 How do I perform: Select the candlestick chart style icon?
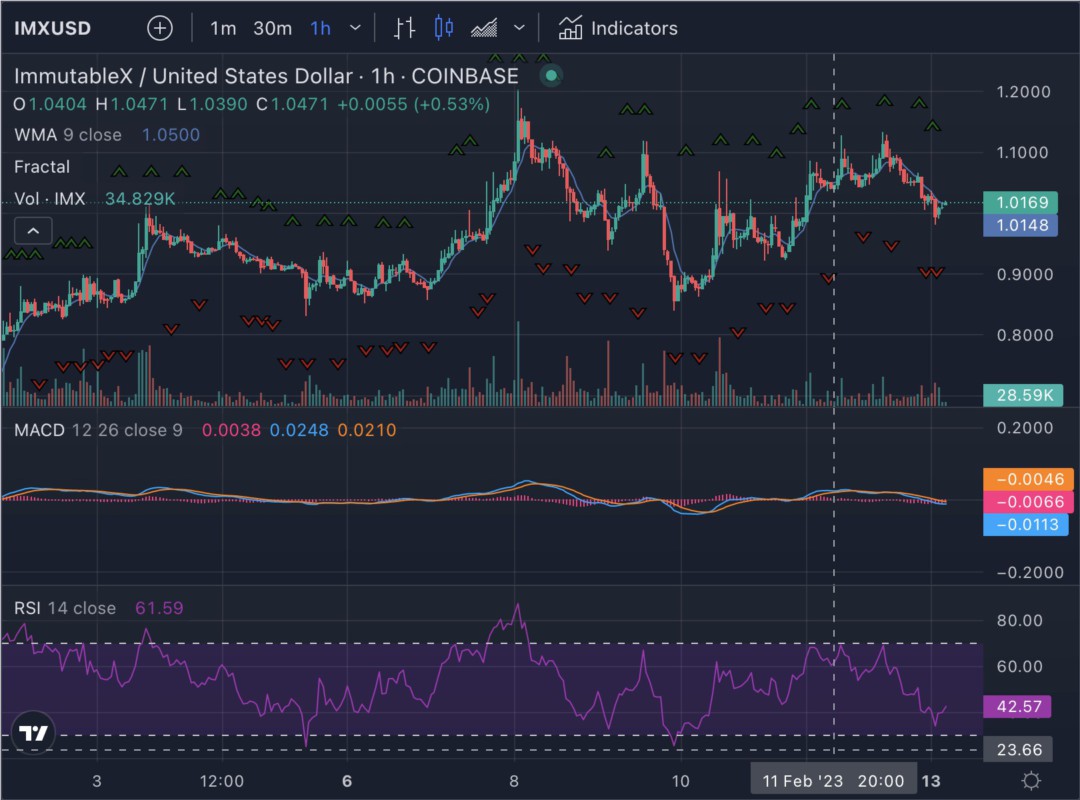click(443, 28)
